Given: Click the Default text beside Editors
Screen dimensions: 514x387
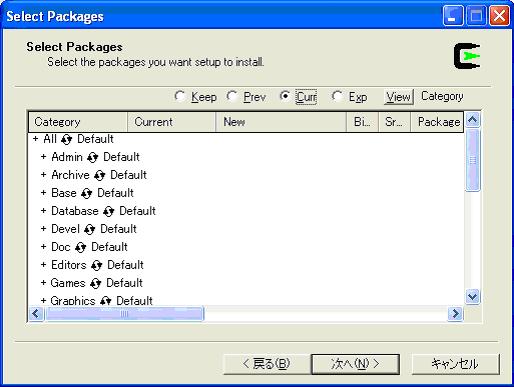Looking at the screenshot, I should 125,265.
